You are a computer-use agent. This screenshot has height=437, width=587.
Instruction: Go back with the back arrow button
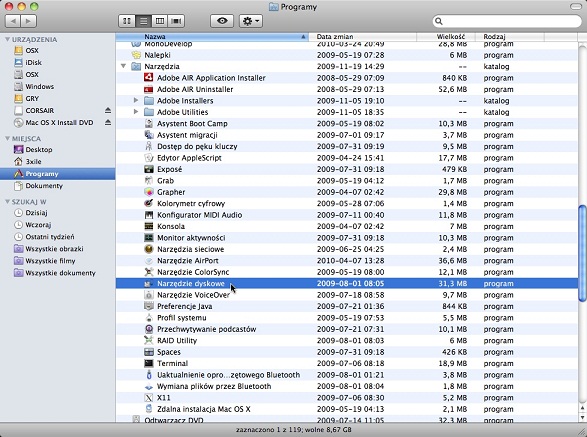pyautogui.click(x=13, y=21)
